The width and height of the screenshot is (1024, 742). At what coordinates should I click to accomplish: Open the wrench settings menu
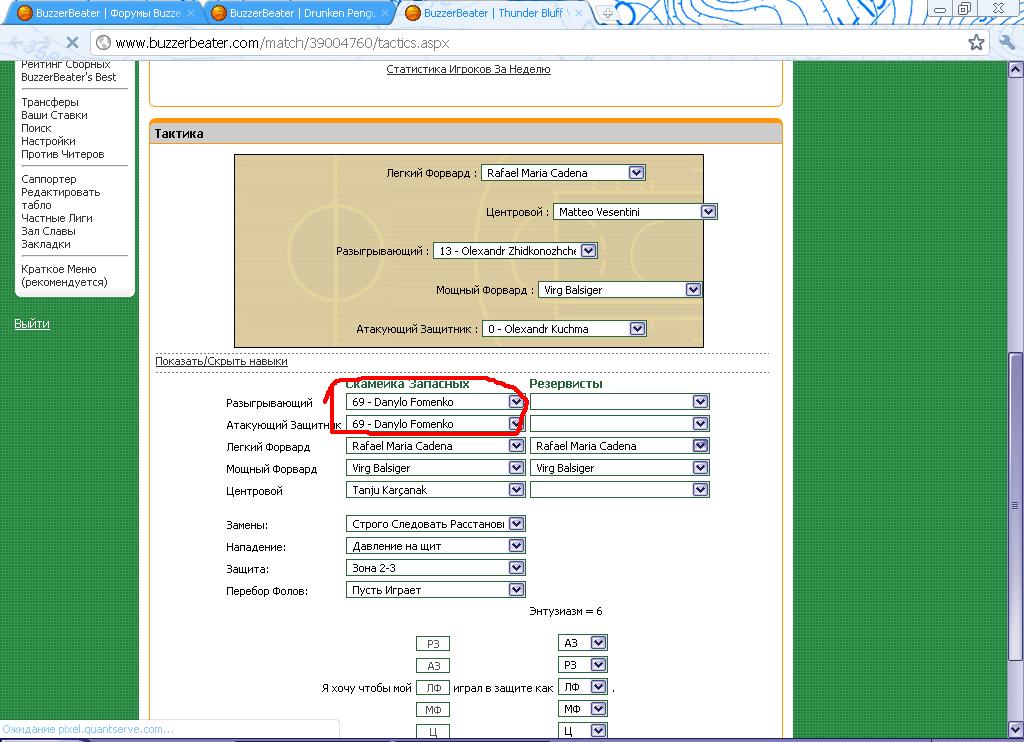1007,43
